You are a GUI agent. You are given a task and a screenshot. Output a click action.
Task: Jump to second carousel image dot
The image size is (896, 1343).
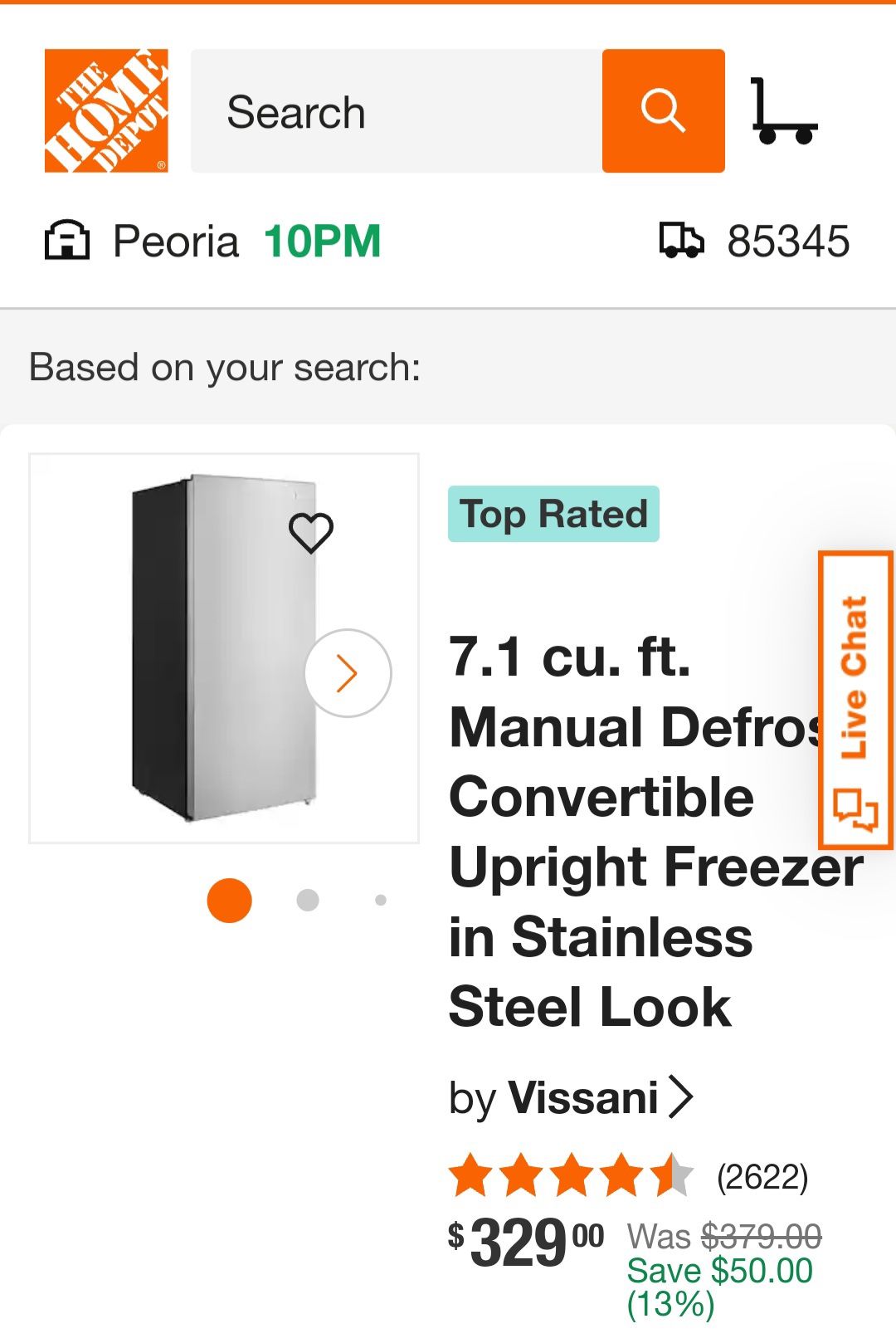pyautogui.click(x=308, y=901)
